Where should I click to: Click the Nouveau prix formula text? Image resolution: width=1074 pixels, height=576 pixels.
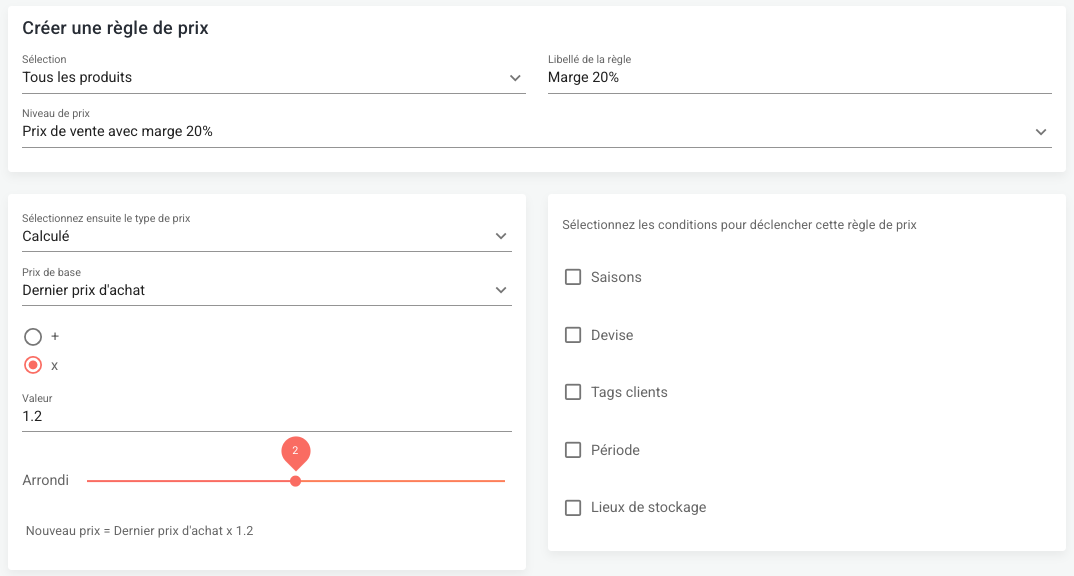(139, 531)
